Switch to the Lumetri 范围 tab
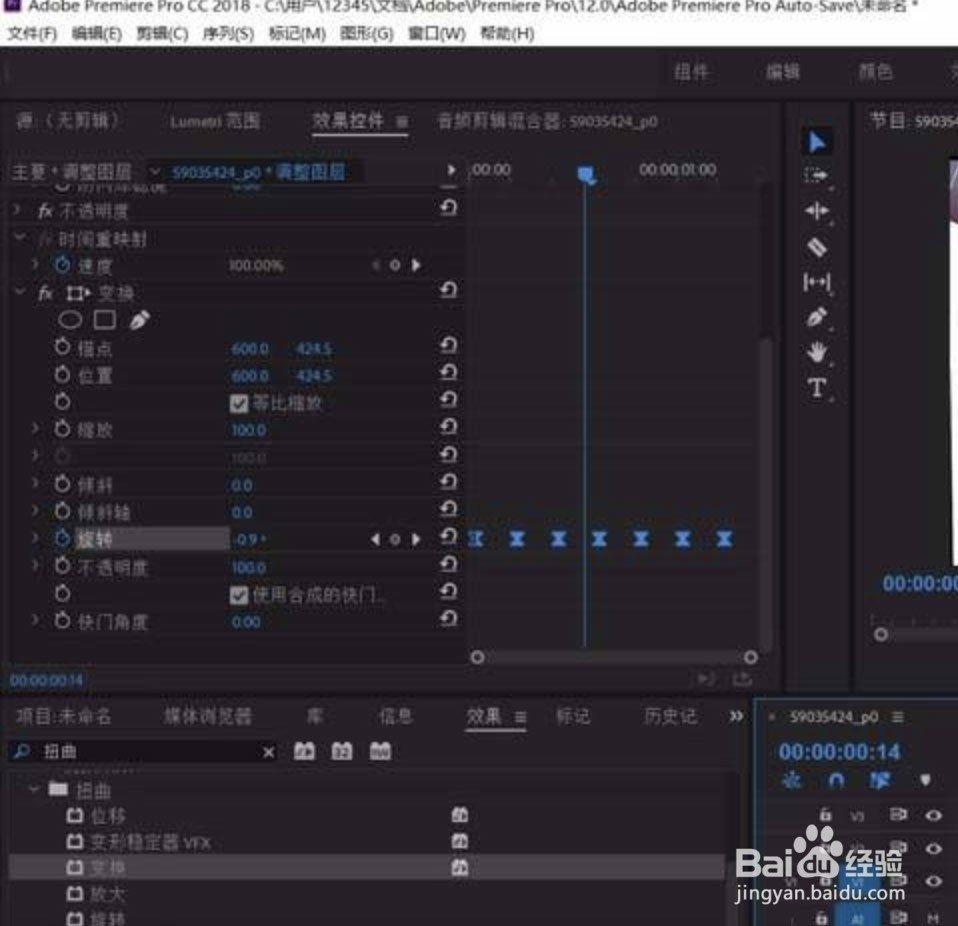958x926 pixels. point(215,122)
